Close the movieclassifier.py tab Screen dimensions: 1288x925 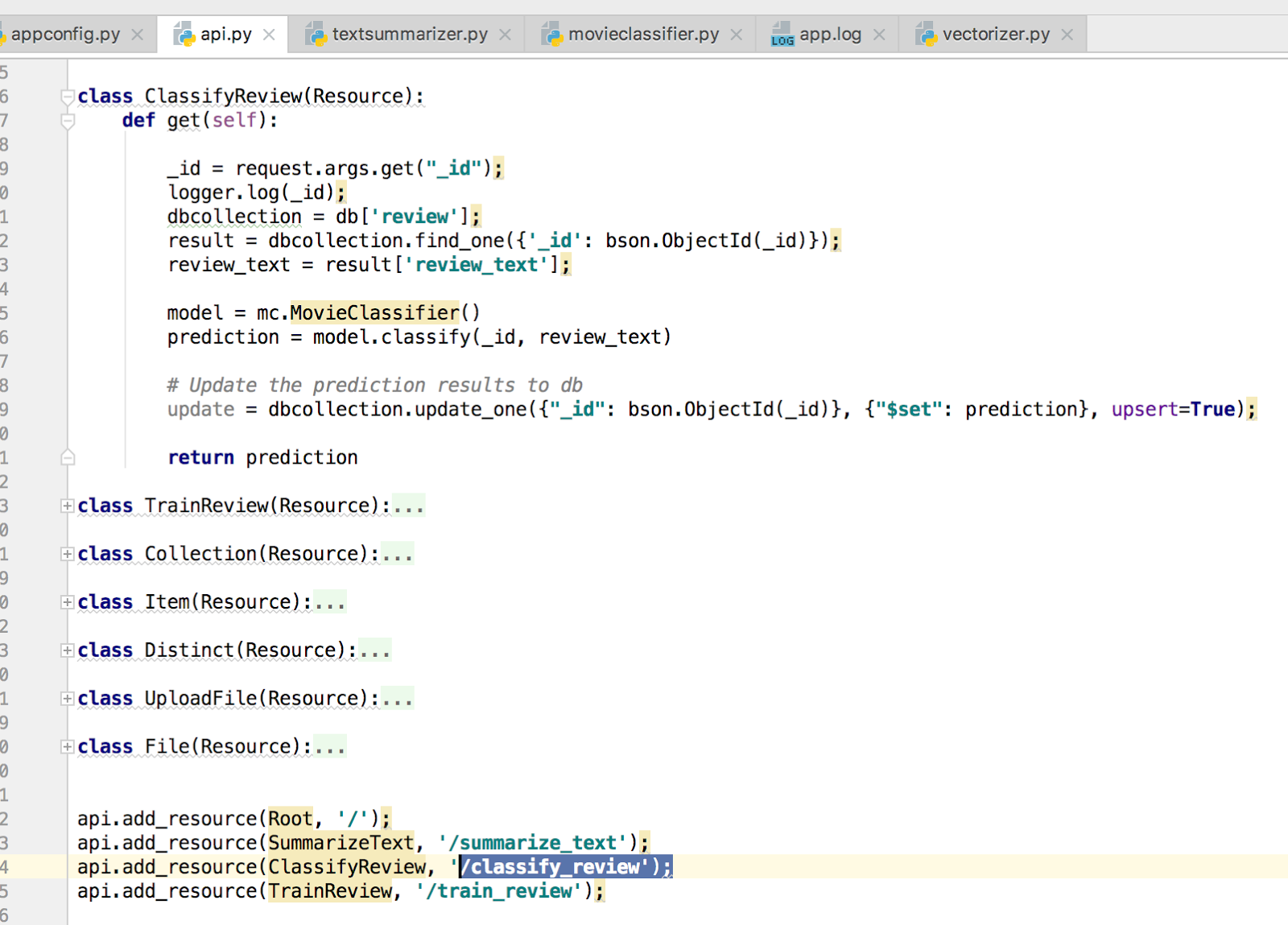pos(736,35)
